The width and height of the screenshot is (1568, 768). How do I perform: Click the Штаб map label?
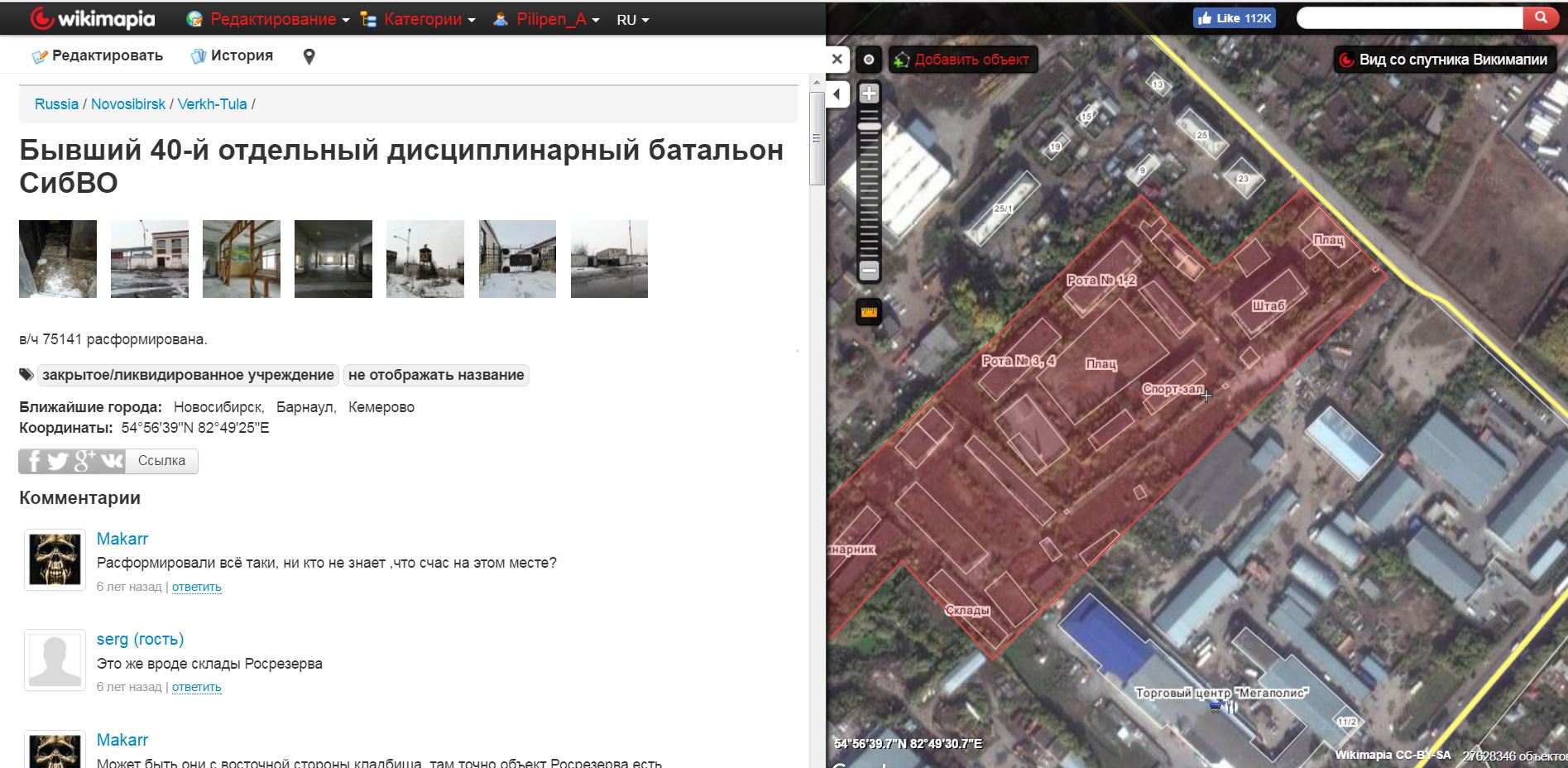coord(1268,305)
